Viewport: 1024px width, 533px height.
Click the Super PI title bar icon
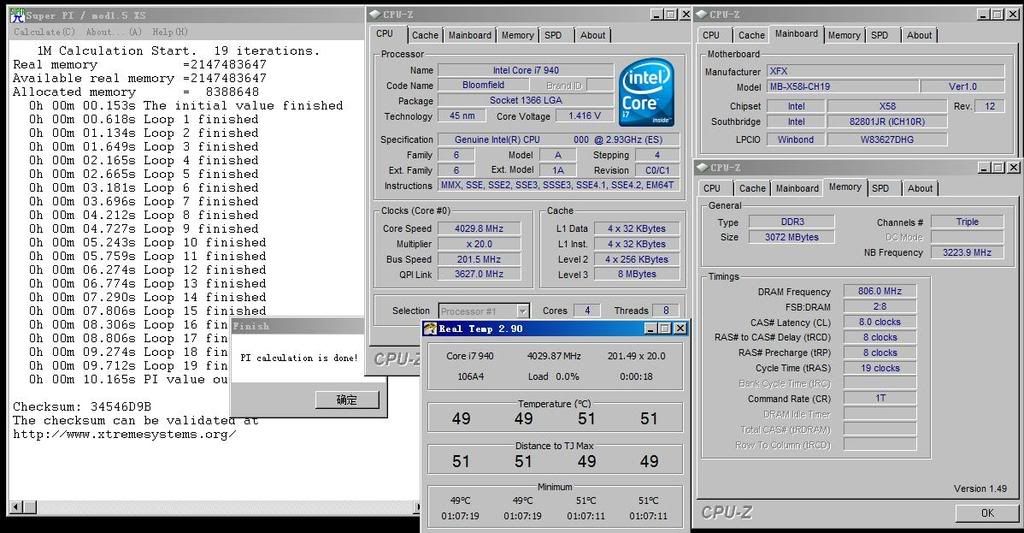tap(17, 15)
